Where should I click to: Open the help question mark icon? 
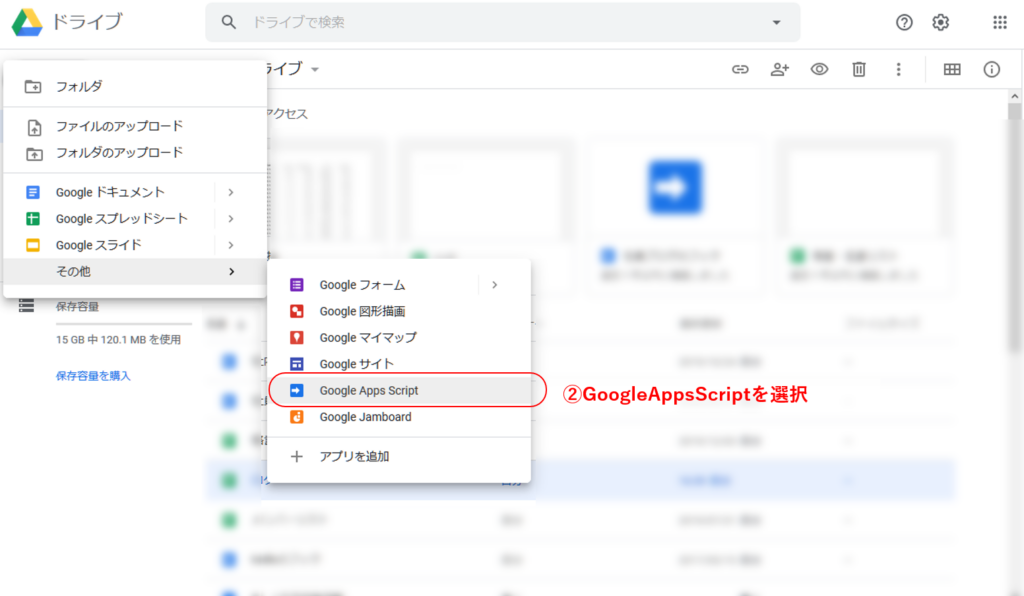(904, 22)
